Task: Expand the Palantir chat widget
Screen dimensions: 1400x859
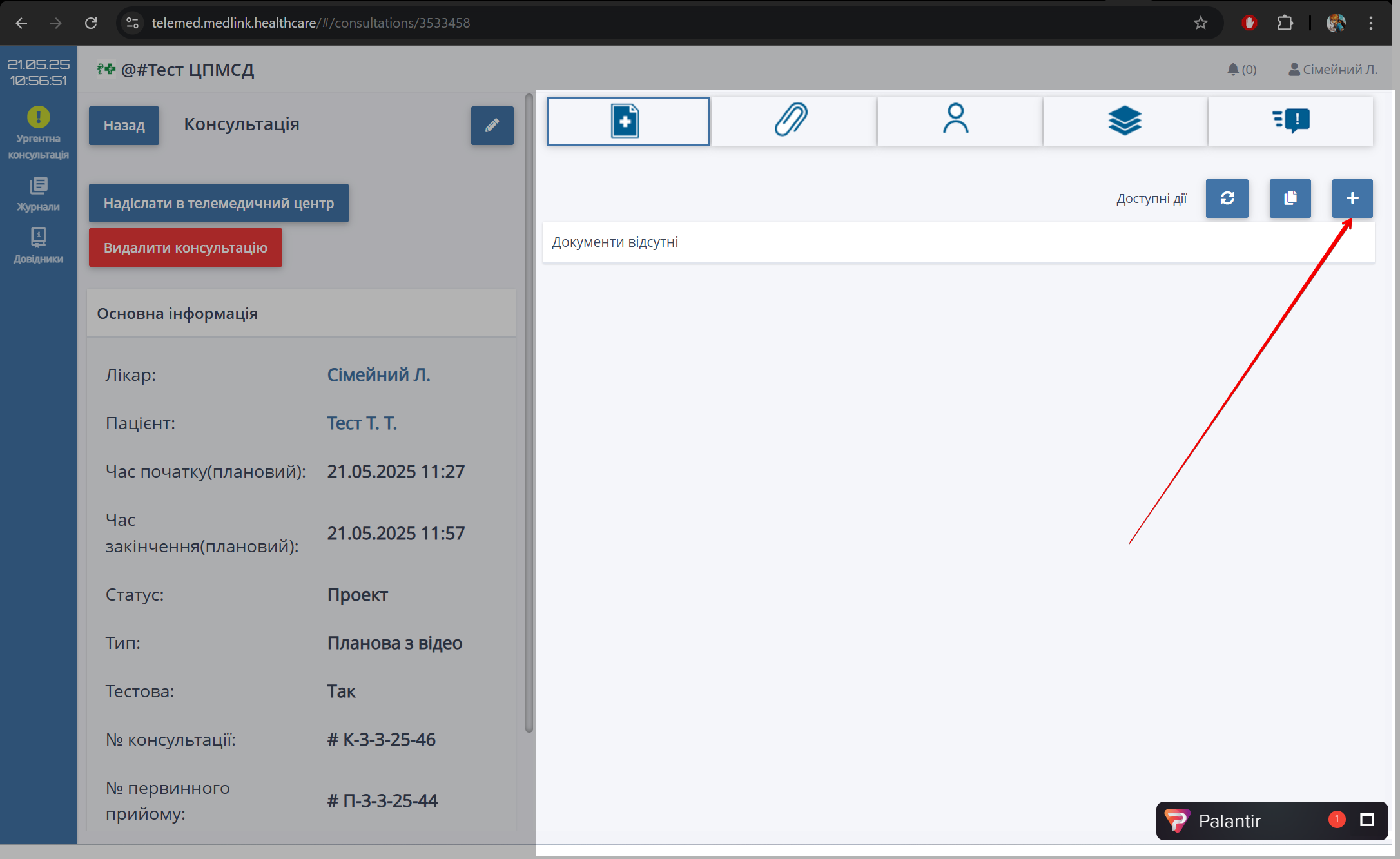Action: (x=1366, y=820)
